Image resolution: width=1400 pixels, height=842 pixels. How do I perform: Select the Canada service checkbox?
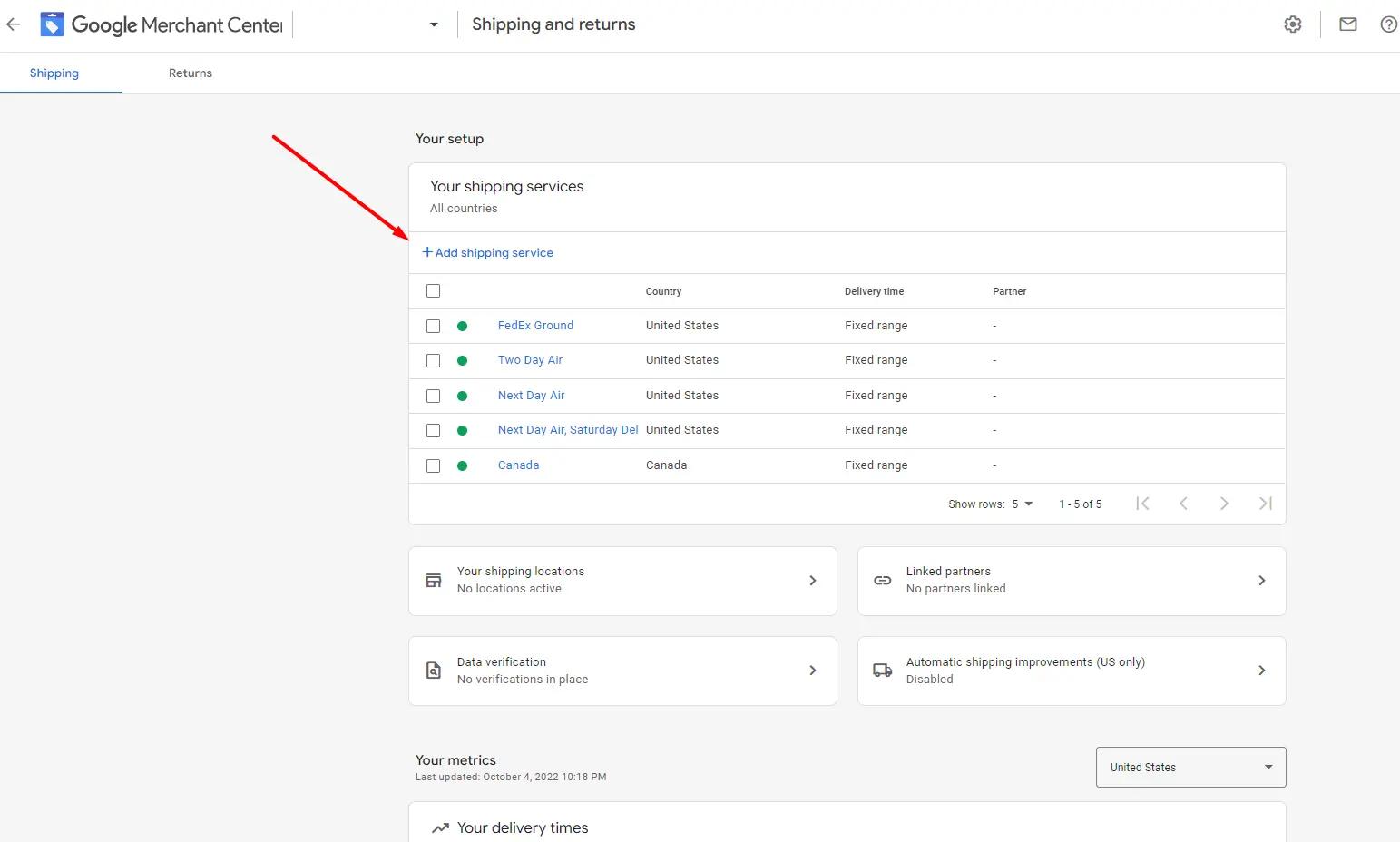(x=434, y=465)
